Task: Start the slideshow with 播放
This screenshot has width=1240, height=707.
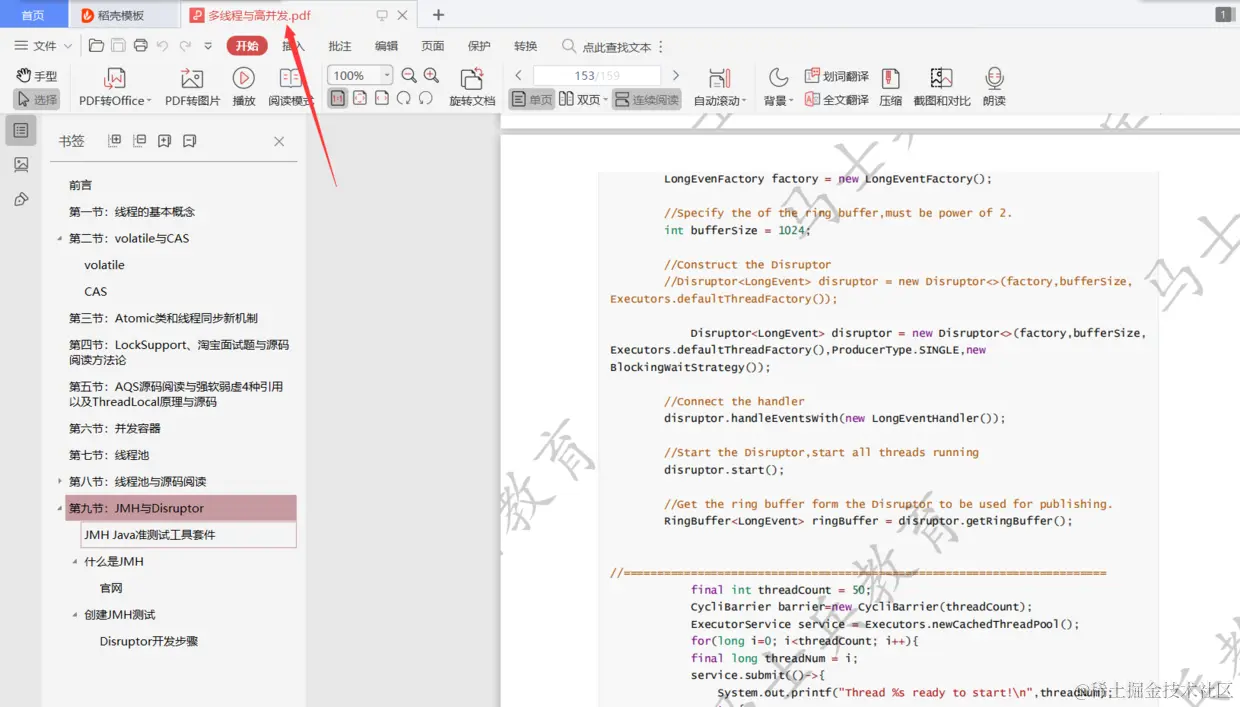Action: click(x=243, y=87)
